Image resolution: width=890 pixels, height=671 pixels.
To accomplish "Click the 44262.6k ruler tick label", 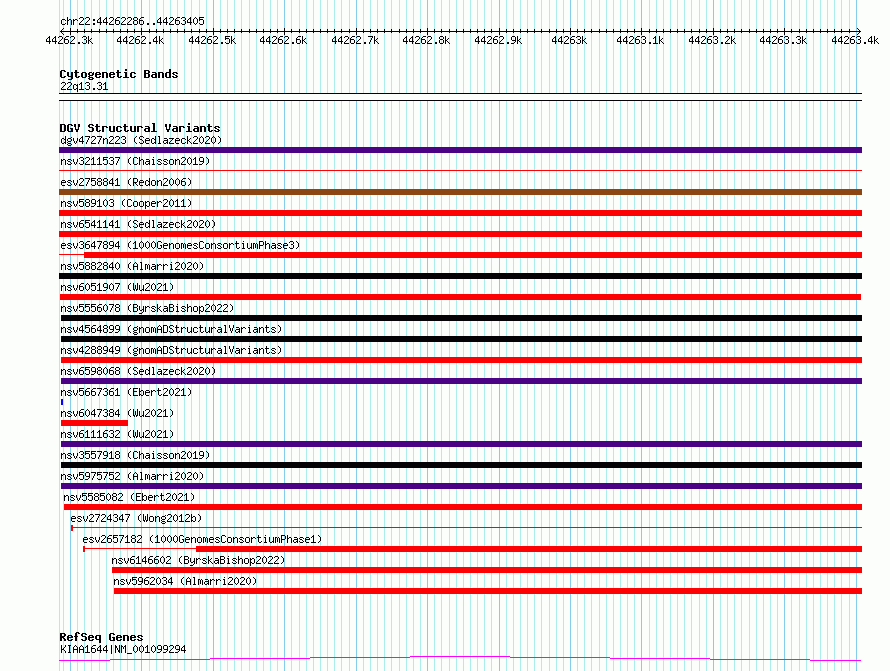I will click(283, 40).
